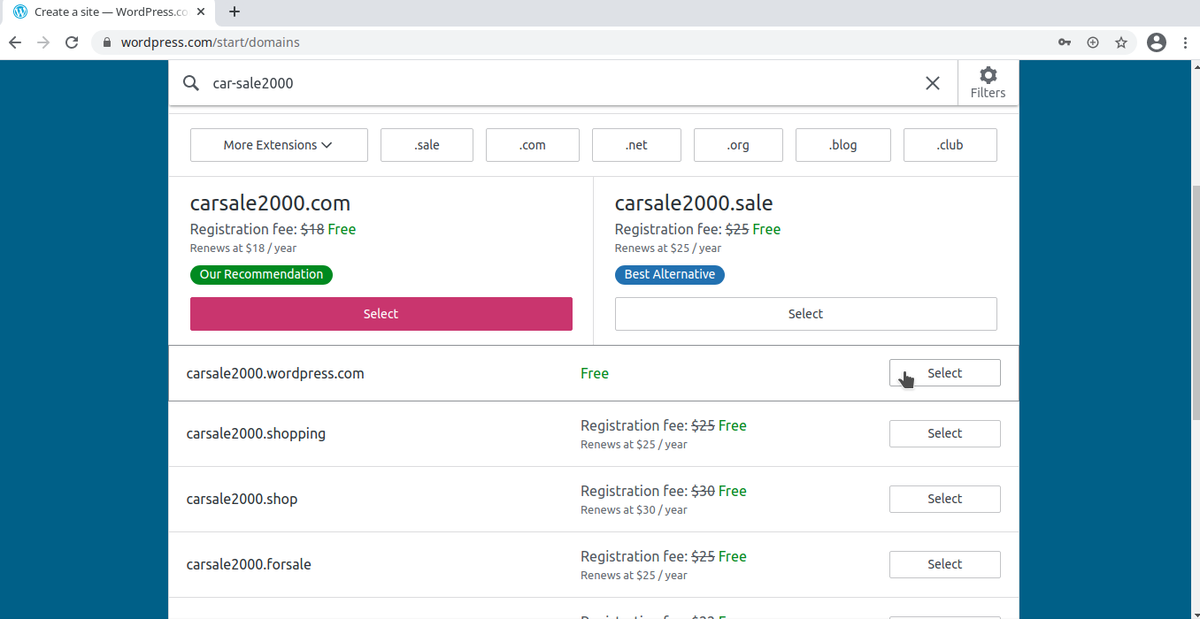The image size is (1200, 619).
Task: Go back using browser back arrow
Action: point(15,42)
